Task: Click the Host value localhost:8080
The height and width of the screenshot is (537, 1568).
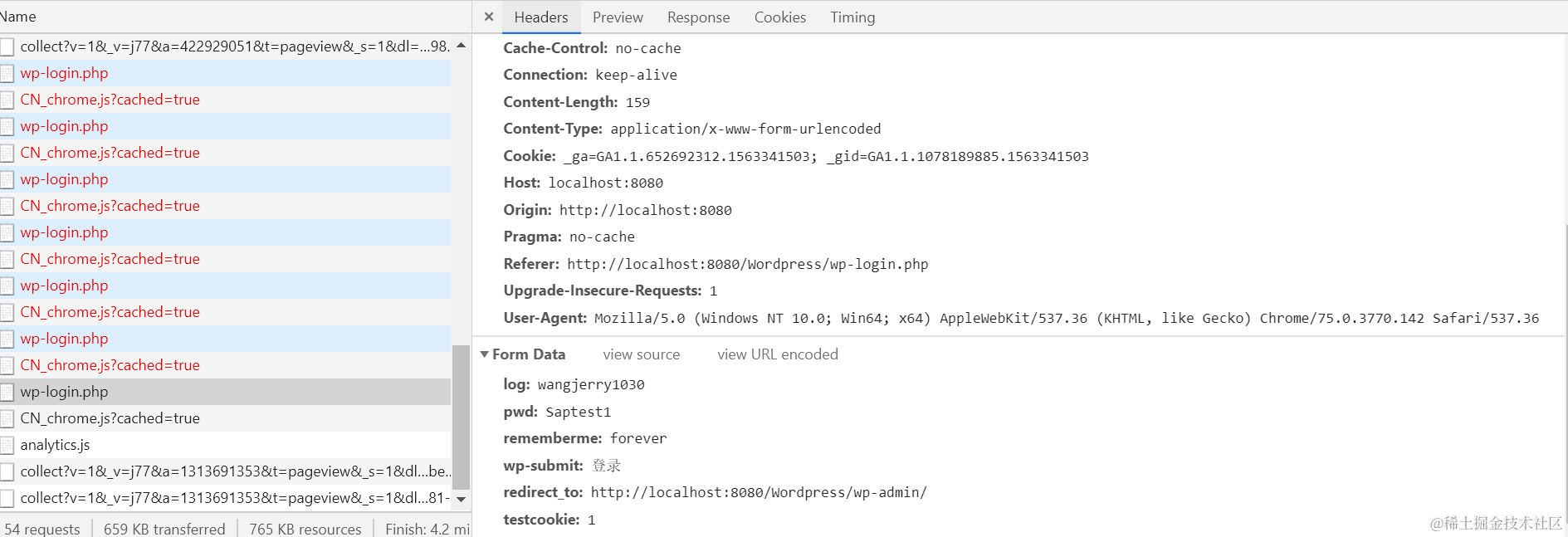Action: pos(606,183)
